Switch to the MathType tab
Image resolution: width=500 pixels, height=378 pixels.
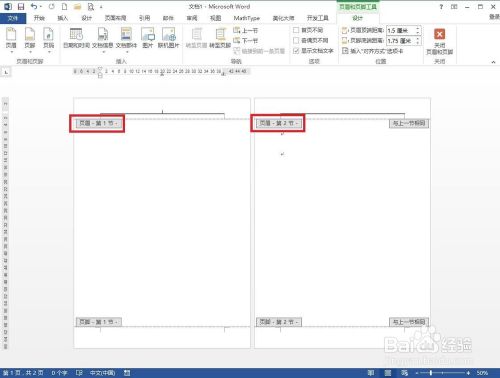click(247, 18)
